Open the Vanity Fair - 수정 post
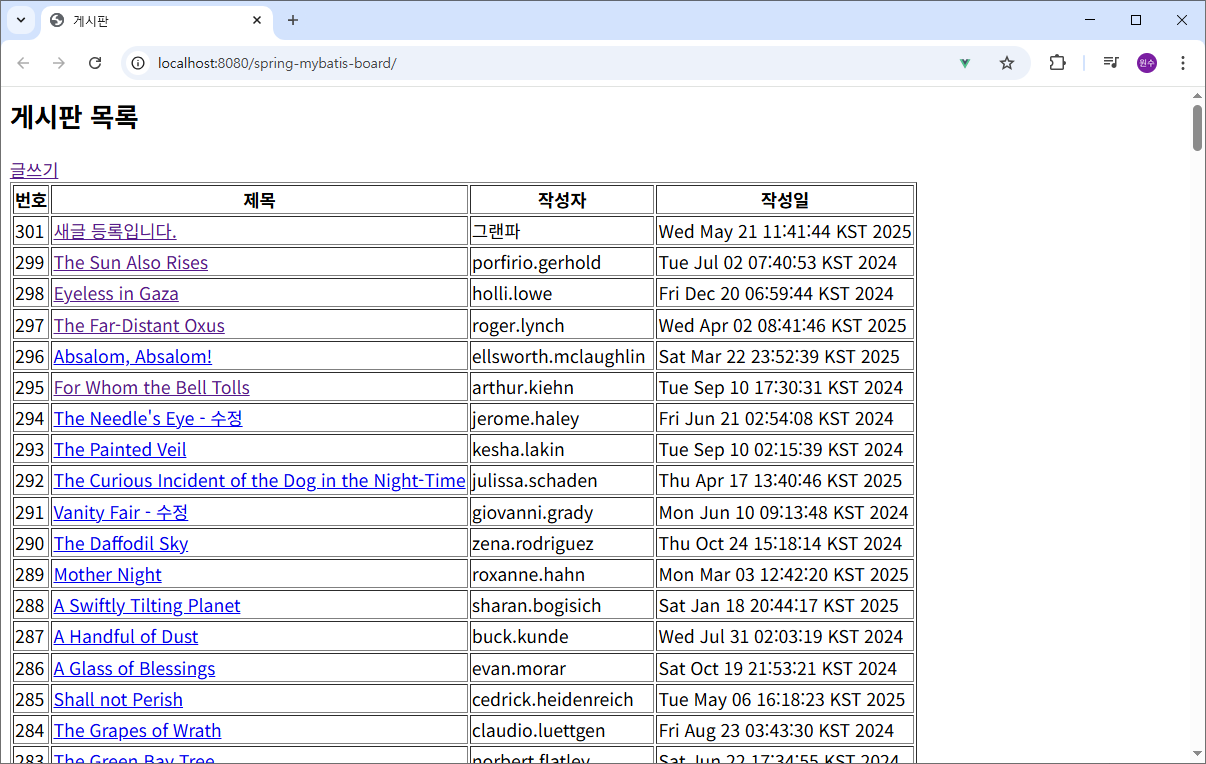The height and width of the screenshot is (764, 1206). 120,512
